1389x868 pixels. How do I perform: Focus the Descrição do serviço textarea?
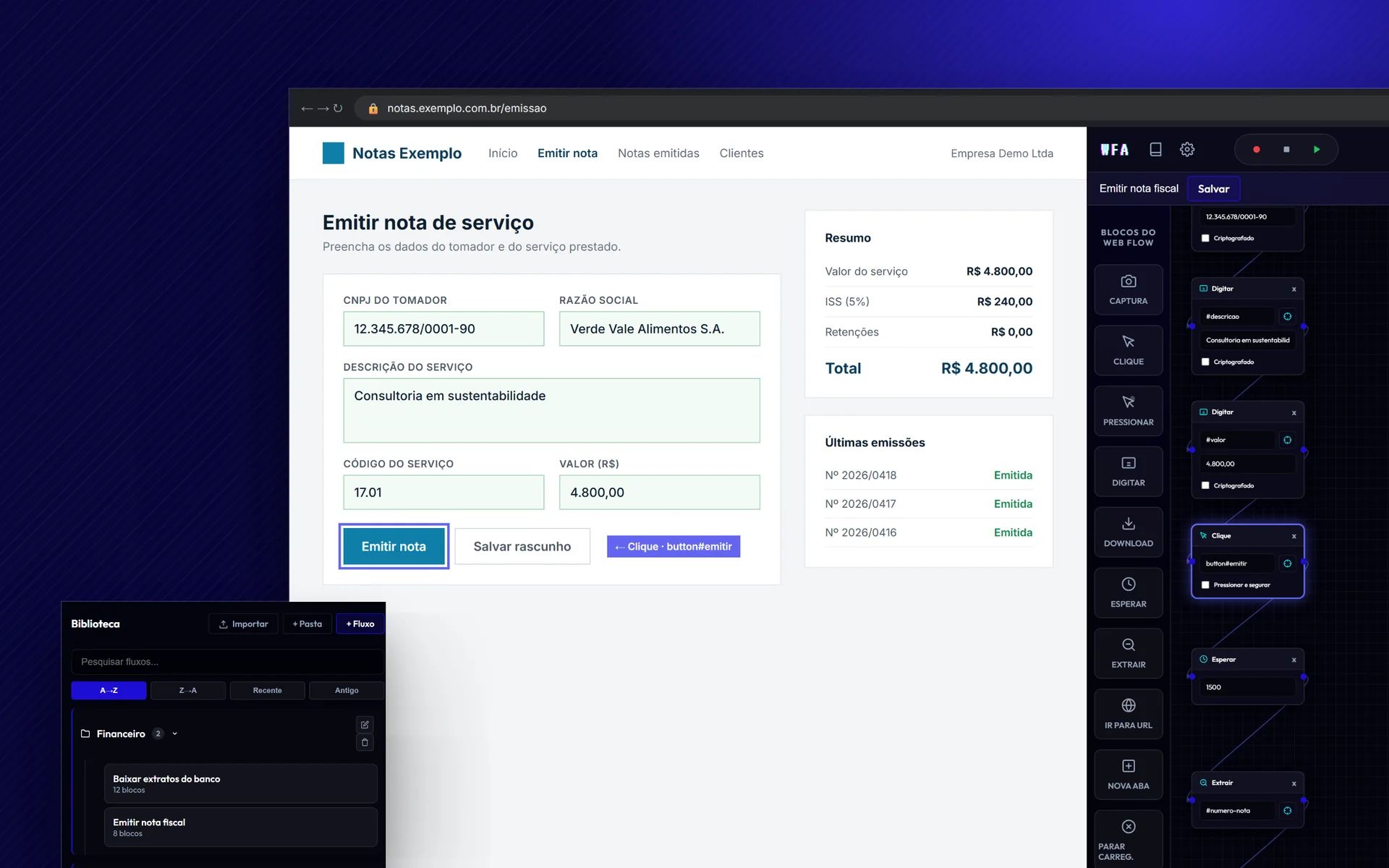[551, 410]
